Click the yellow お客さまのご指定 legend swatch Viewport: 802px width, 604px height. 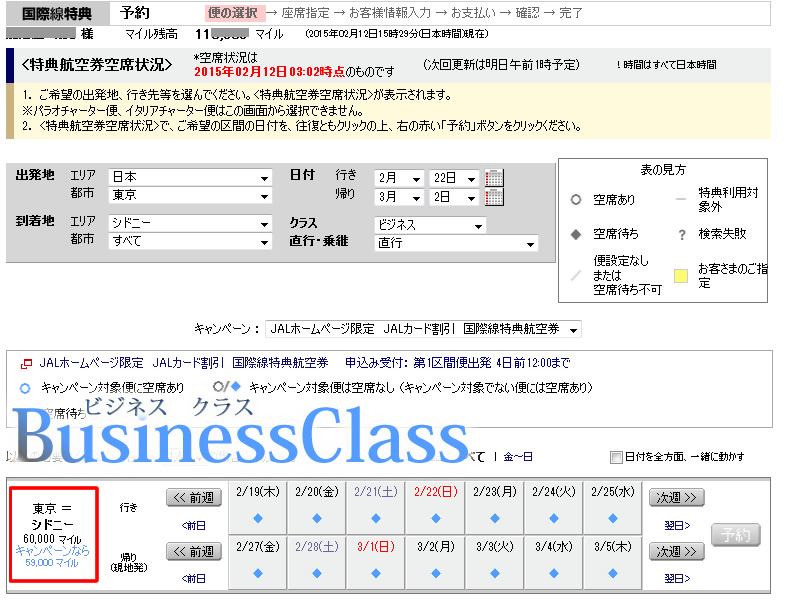pyautogui.click(x=681, y=276)
